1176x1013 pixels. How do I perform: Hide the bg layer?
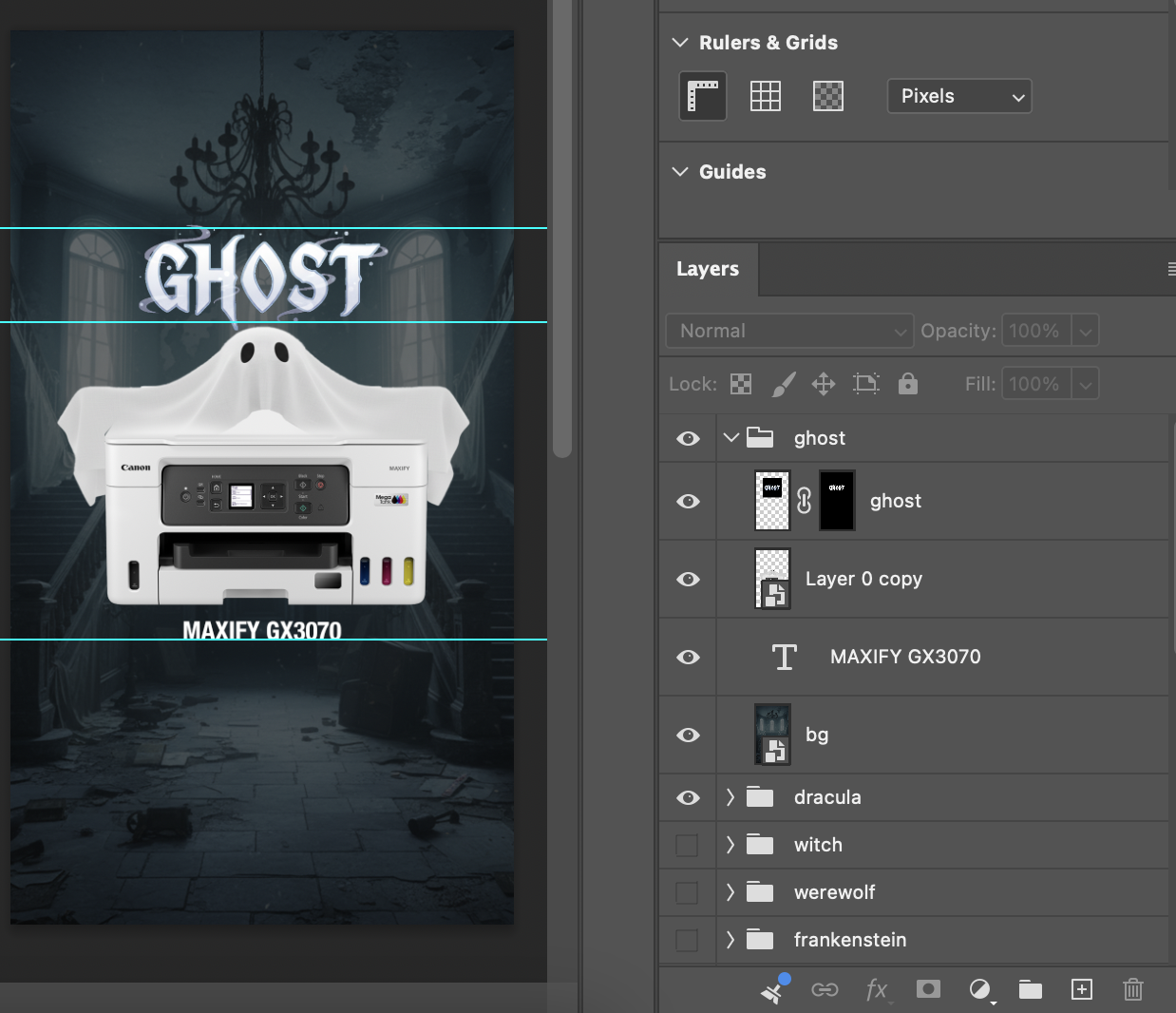coord(688,735)
